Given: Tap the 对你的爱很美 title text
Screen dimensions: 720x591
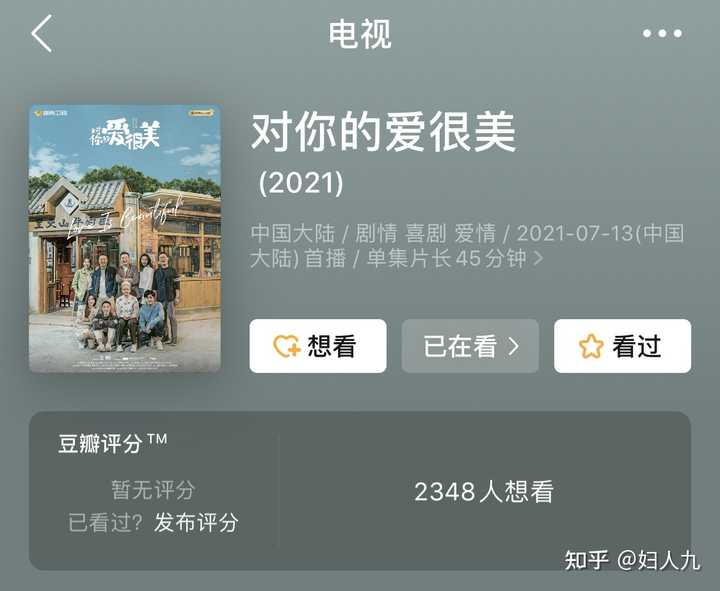Looking at the screenshot, I should [x=384, y=131].
